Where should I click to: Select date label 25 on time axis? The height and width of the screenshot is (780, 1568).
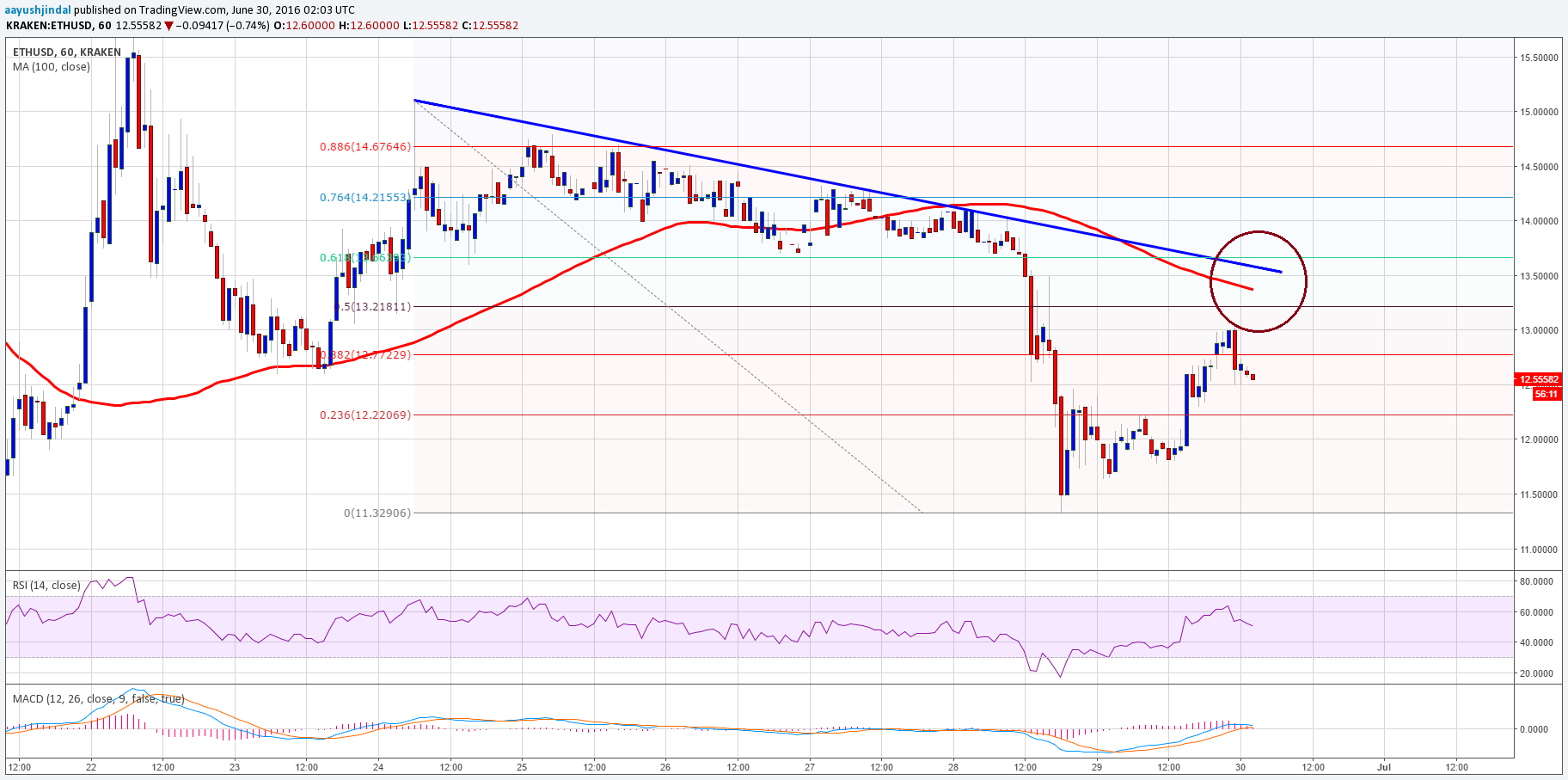point(522,767)
